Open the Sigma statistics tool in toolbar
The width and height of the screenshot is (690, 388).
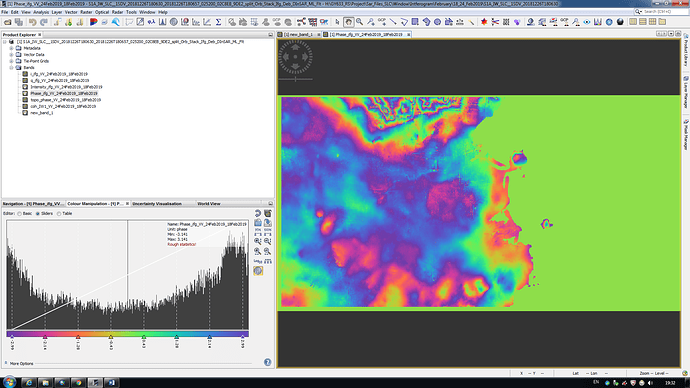click(218, 22)
